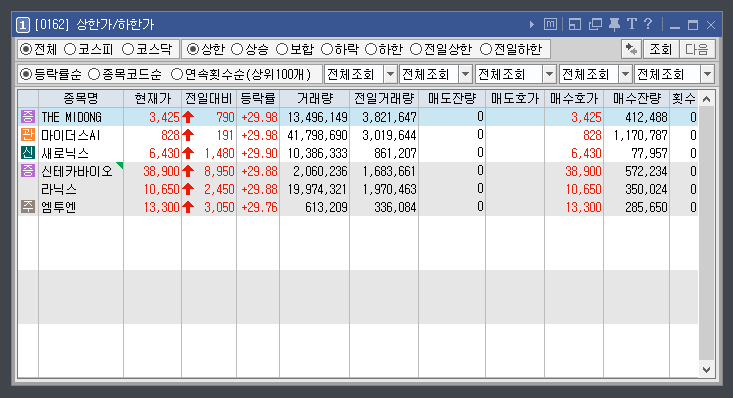
Task: Click up arrow icon in 엠투엔 row
Action: pyautogui.click(x=188, y=207)
